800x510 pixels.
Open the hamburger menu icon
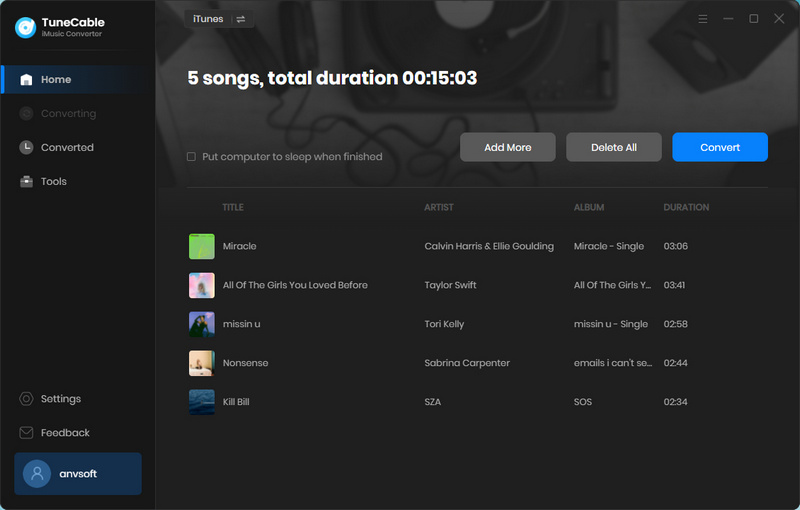click(x=703, y=19)
